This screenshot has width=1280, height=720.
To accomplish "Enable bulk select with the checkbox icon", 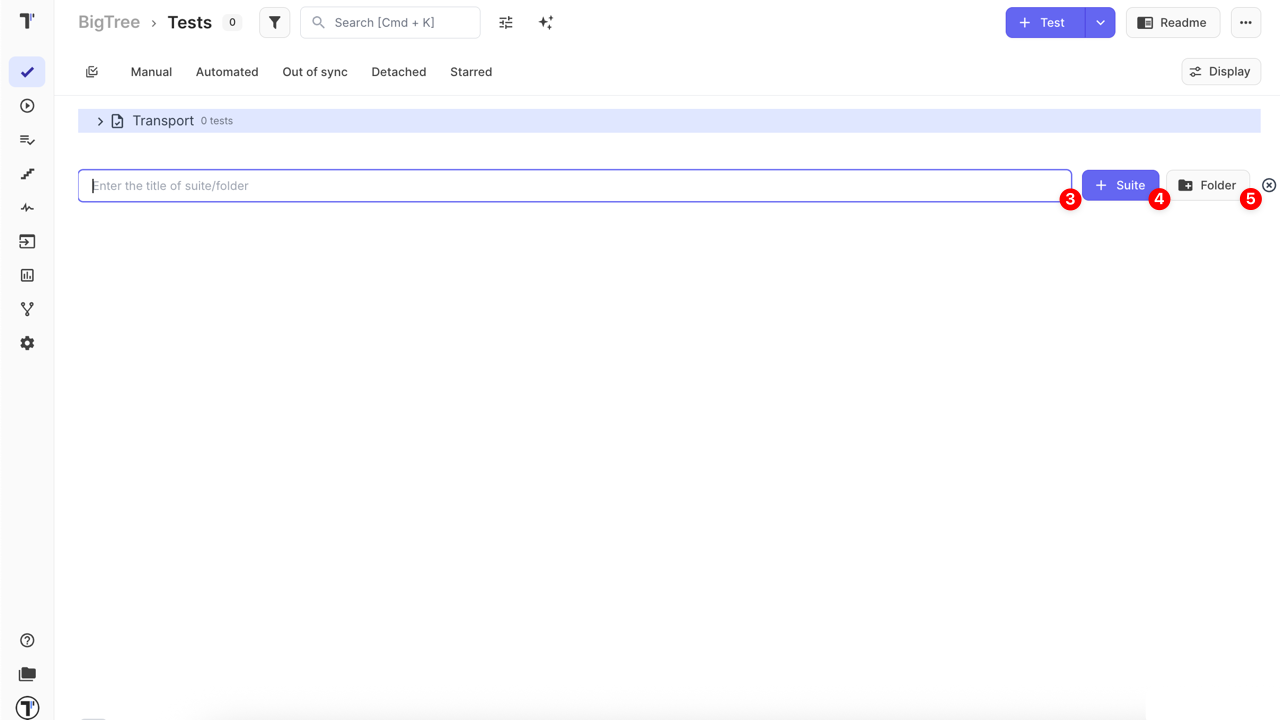I will click(92, 71).
